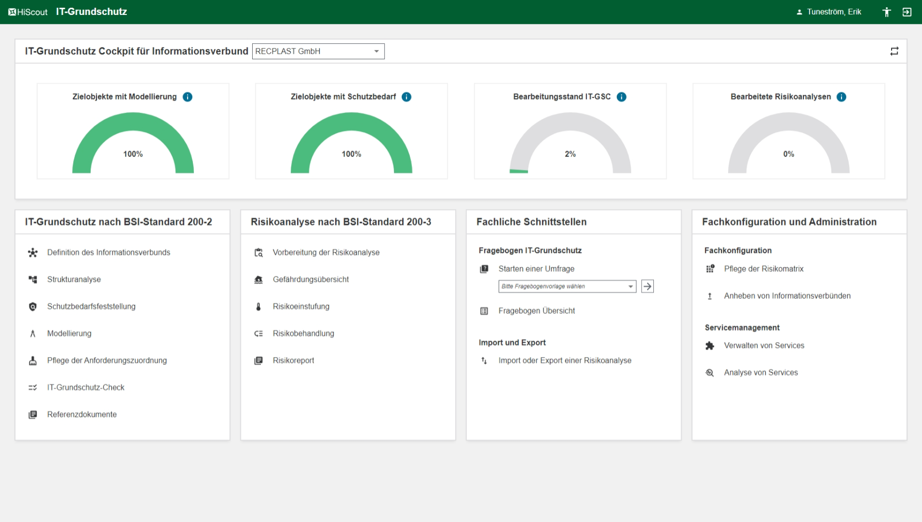Open the accessibility icon in the header
Image resolution: width=922 pixels, height=522 pixels.
pos(887,12)
